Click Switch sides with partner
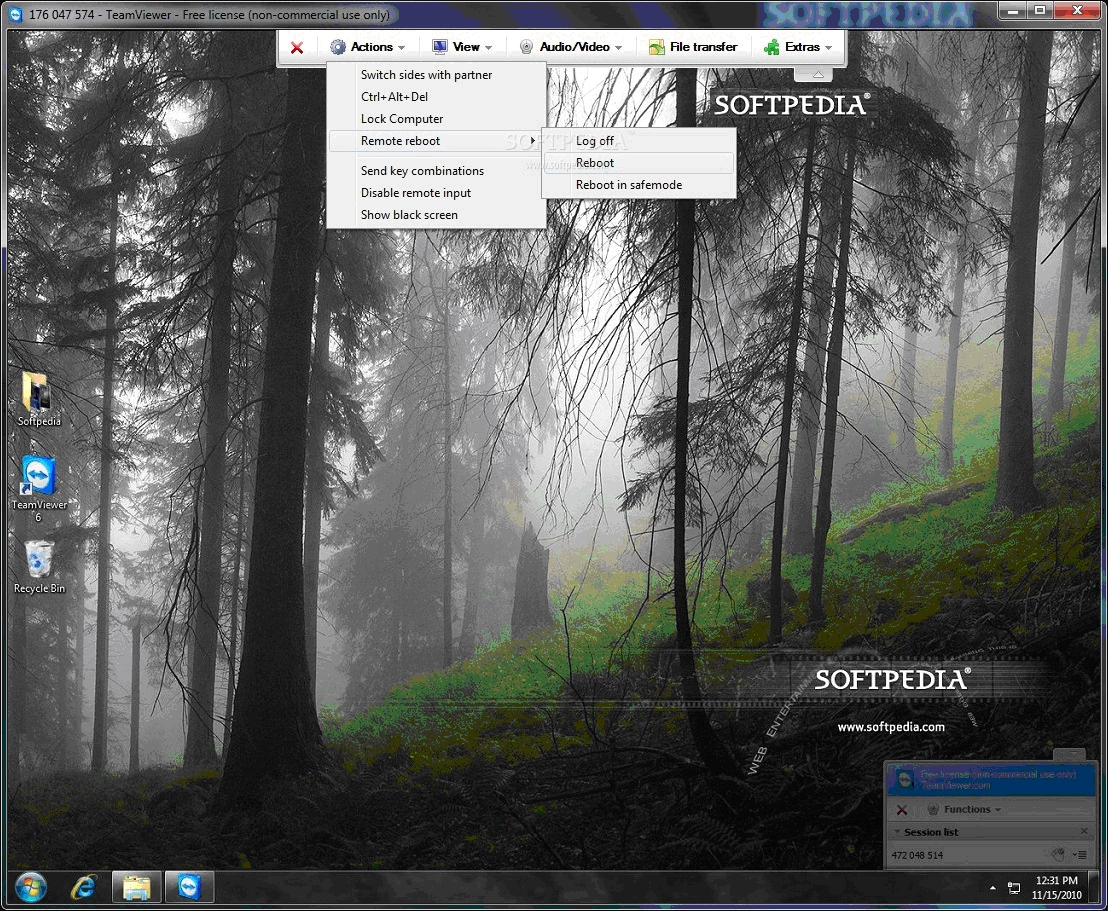The image size is (1108, 911). 426,75
